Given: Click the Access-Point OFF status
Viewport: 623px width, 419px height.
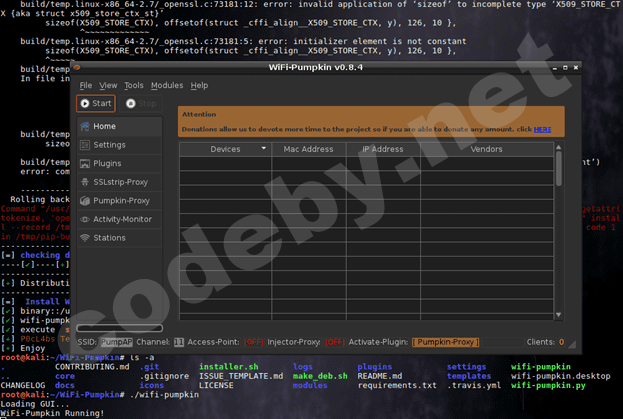Looking at the screenshot, I should tap(253, 342).
